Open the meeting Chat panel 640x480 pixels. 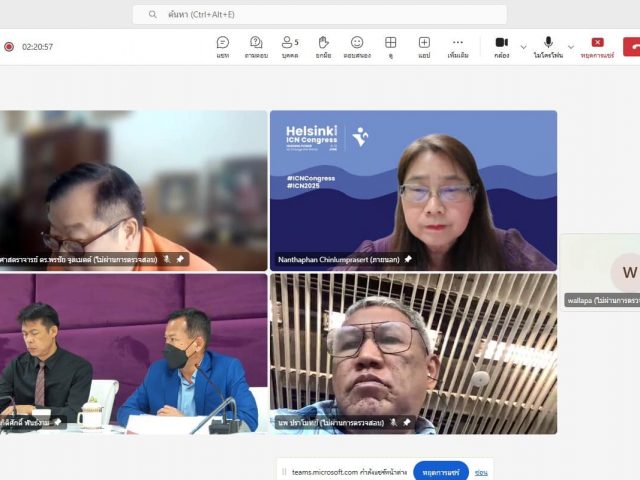coord(223,47)
